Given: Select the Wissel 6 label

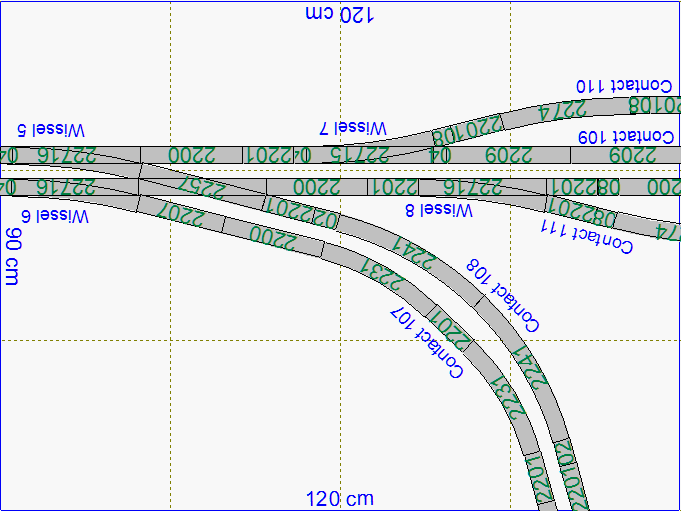Looking at the screenshot, I should pos(54,216).
